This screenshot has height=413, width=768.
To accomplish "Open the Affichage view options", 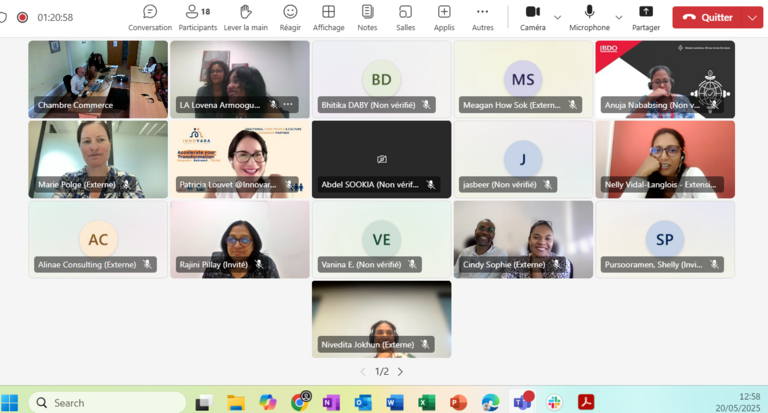I will coord(328,17).
